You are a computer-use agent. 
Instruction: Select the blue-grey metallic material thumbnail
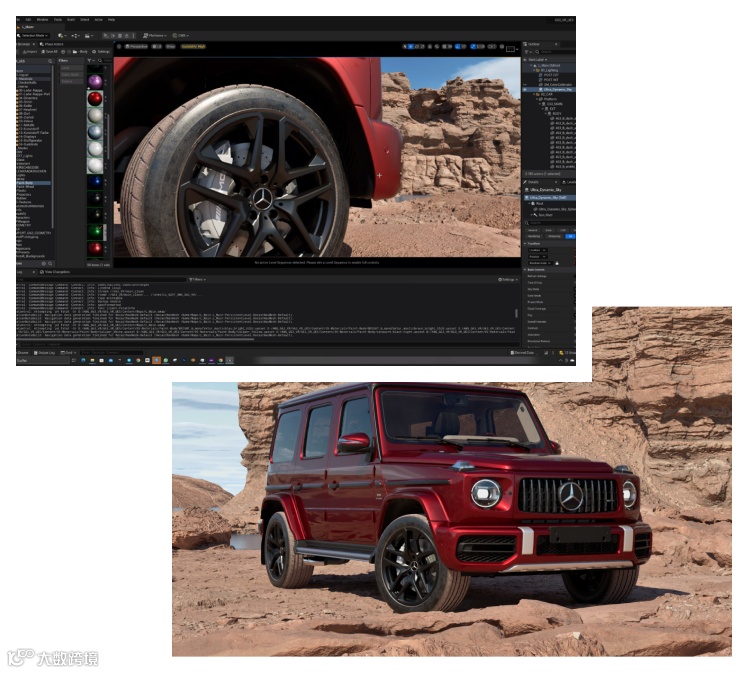click(x=95, y=132)
